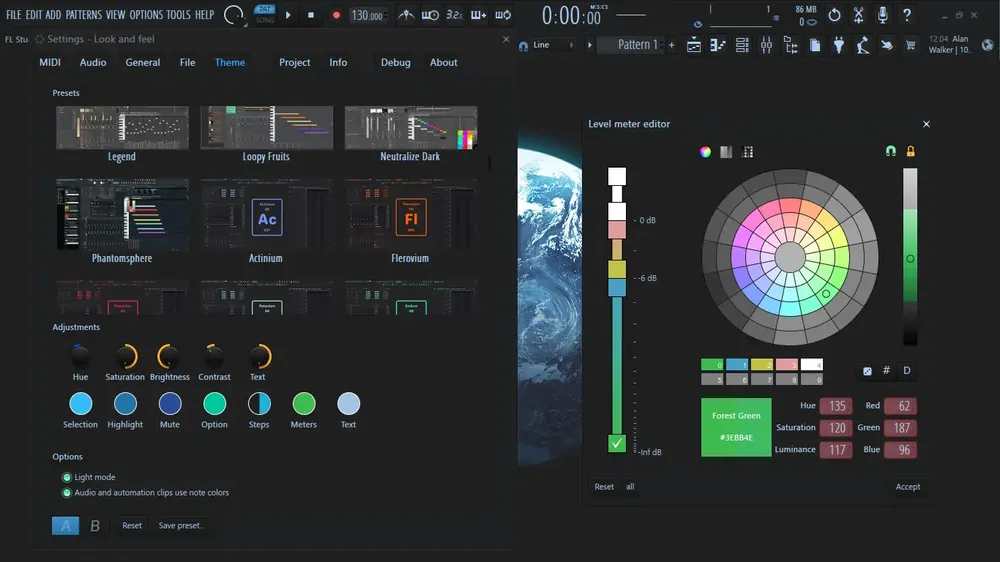This screenshot has width=1000, height=562.
Task: Click the Reset button in Theme settings
Action: 132,526
